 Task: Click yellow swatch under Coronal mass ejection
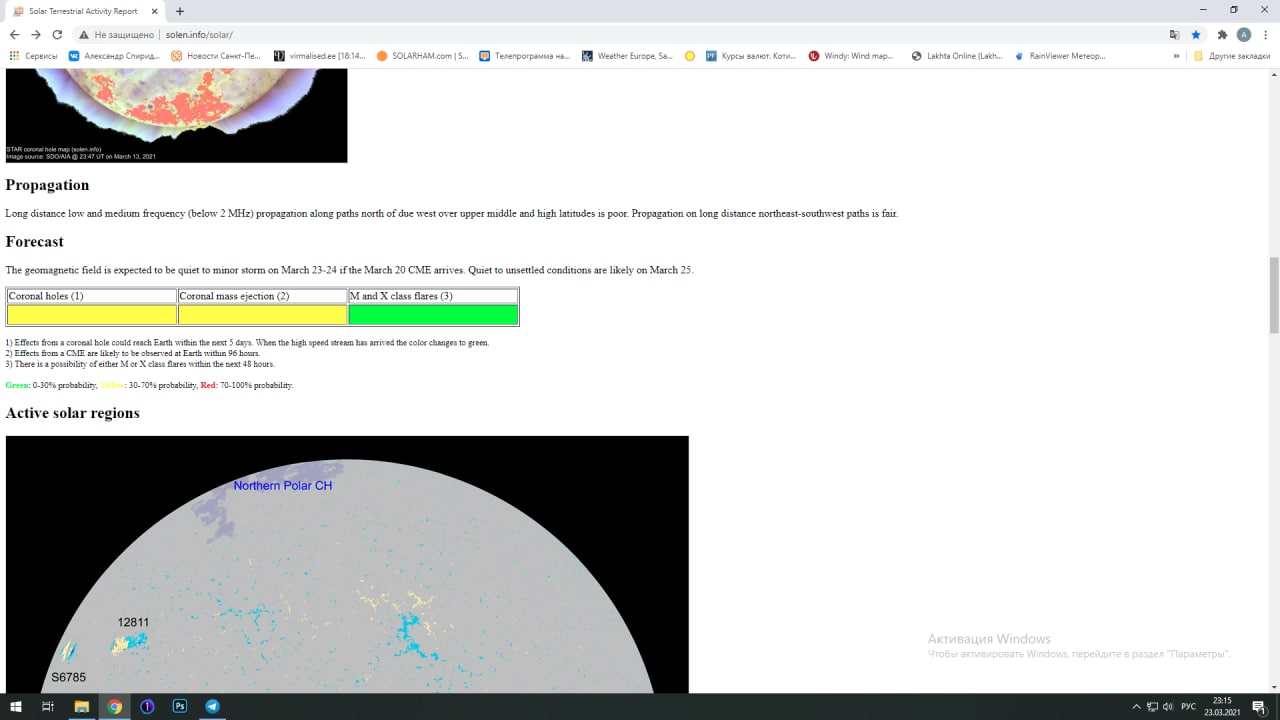[262, 315]
